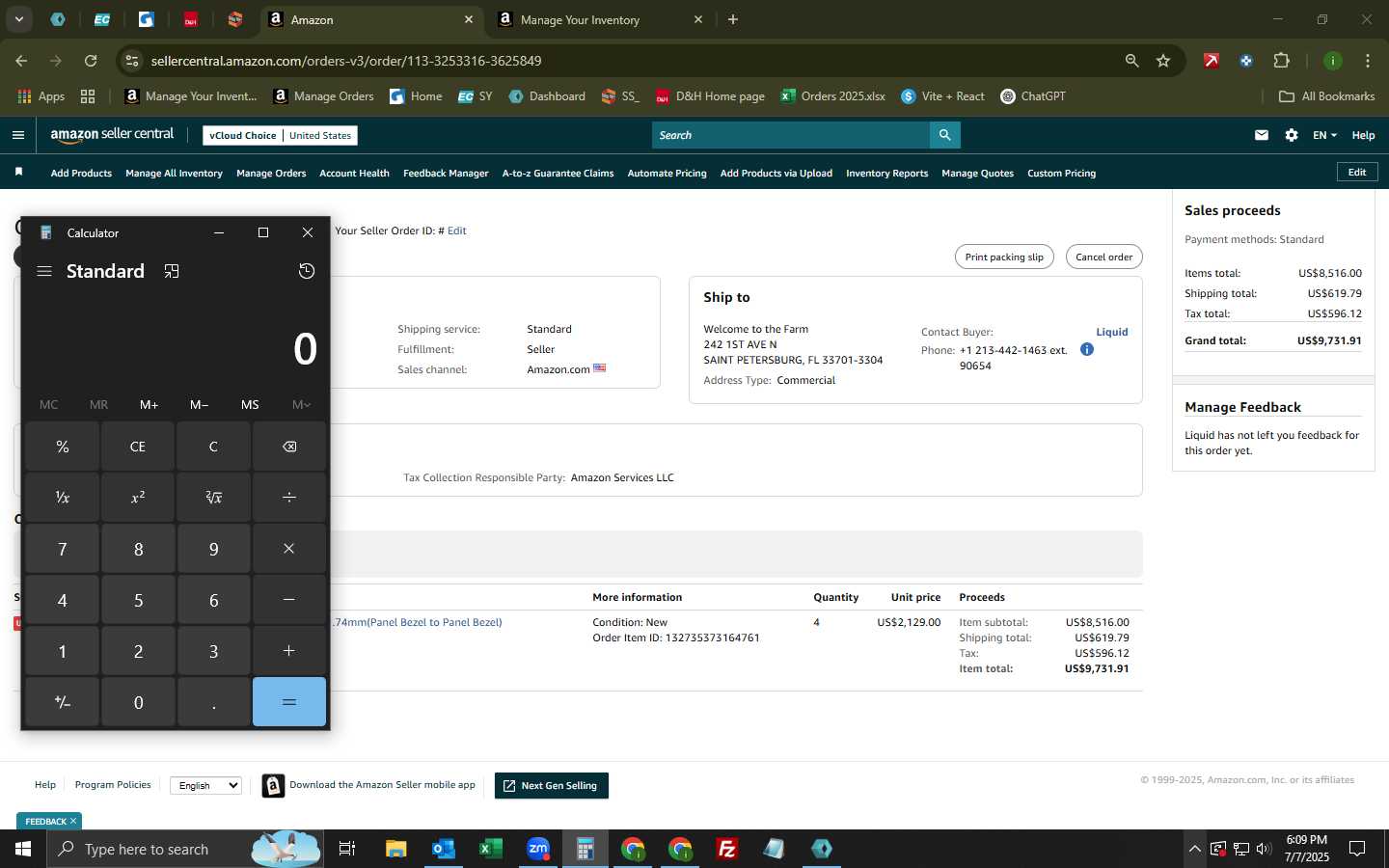
Task: Click the Help link in header
Action: [1363, 135]
